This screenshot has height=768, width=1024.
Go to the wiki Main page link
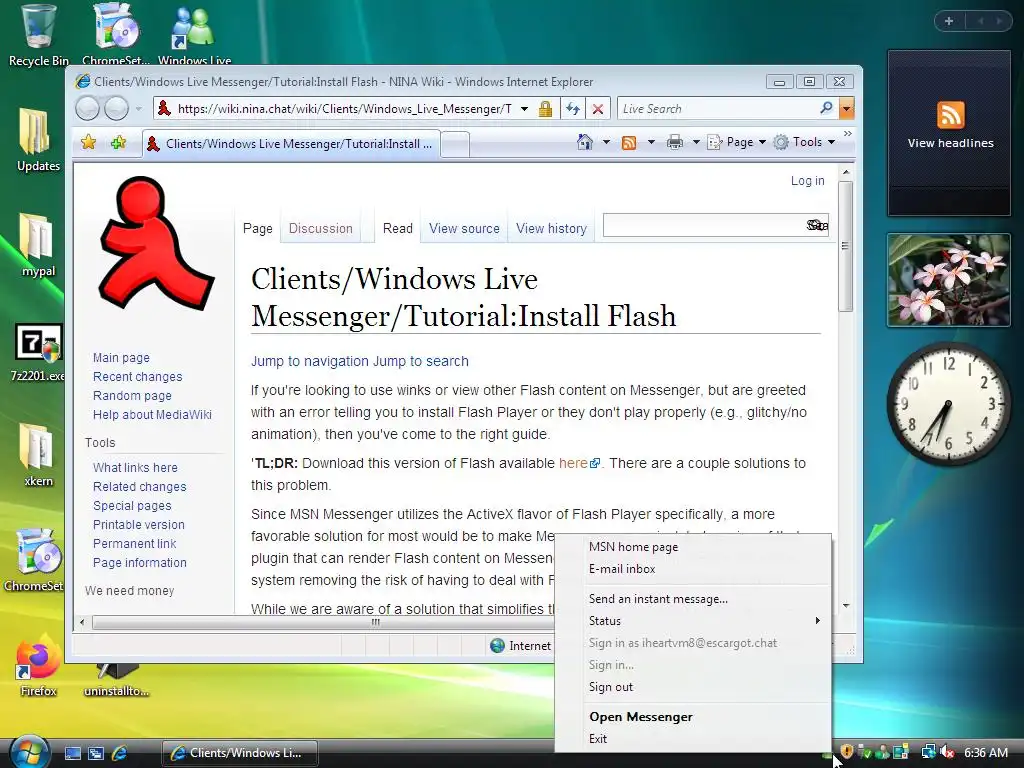pyautogui.click(x=121, y=358)
